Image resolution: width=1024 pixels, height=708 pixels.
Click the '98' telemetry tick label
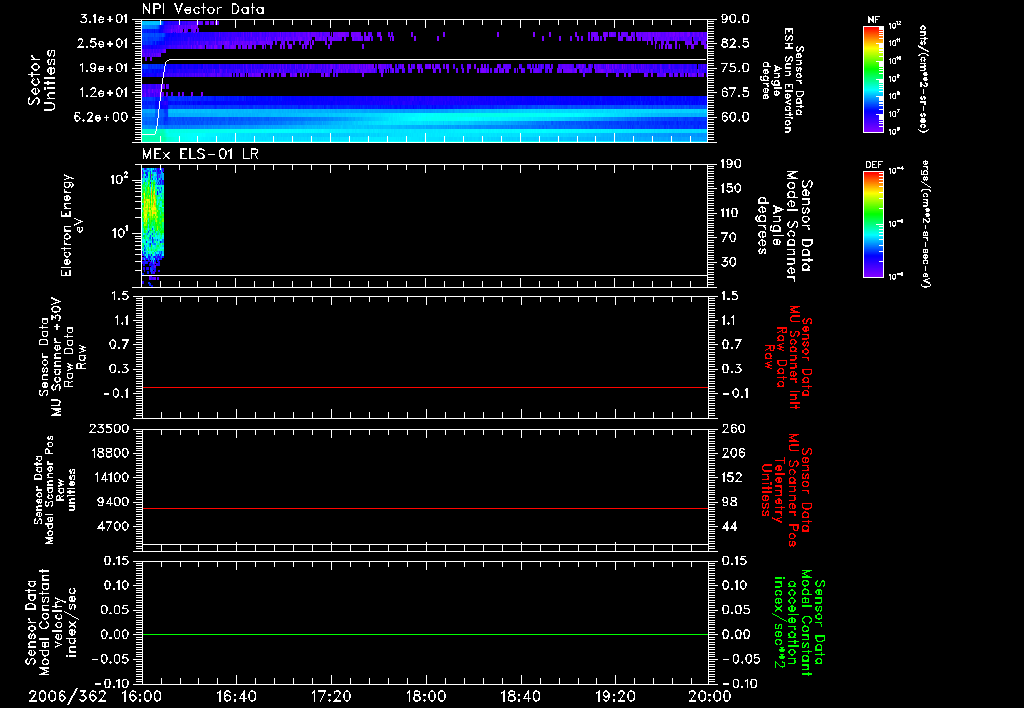[729, 502]
